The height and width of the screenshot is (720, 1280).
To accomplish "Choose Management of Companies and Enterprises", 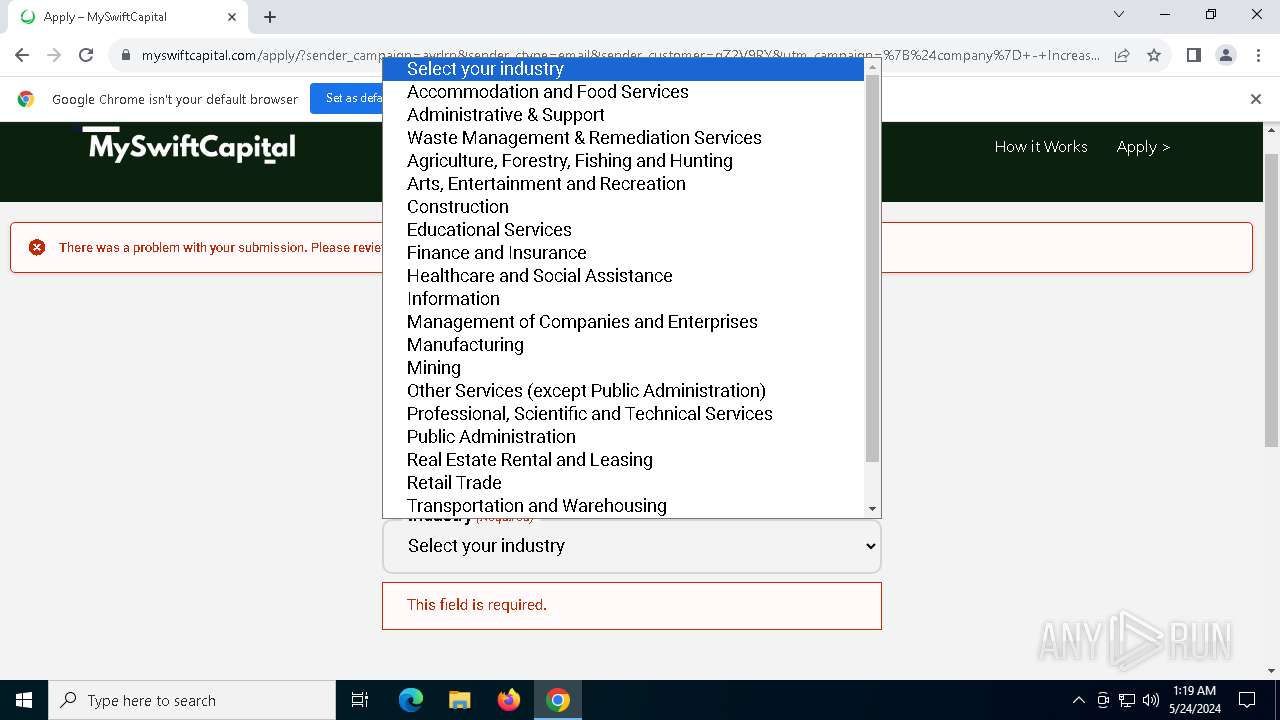I will click(623, 321).
